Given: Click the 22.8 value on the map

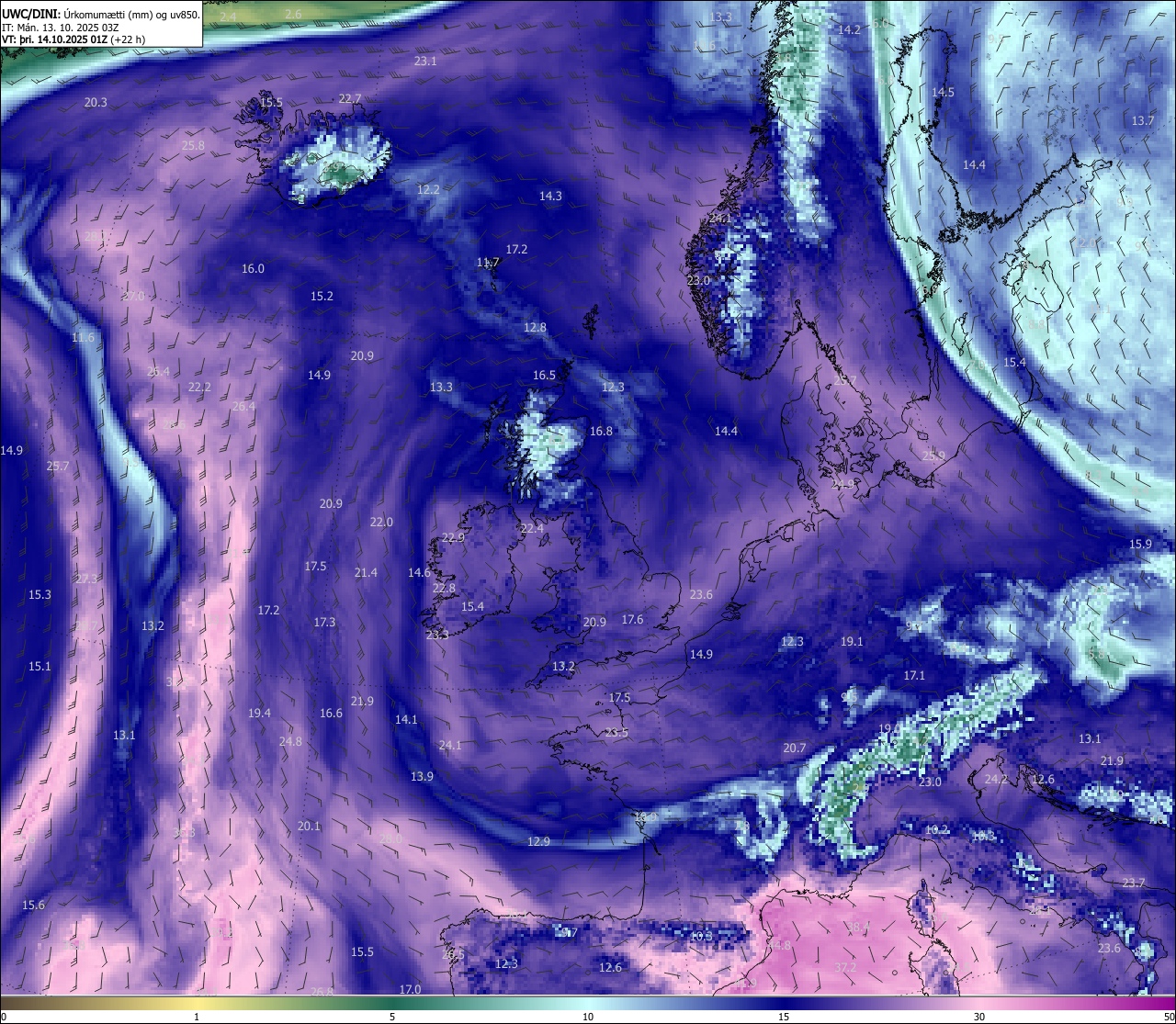Looking at the screenshot, I should pos(444,588).
